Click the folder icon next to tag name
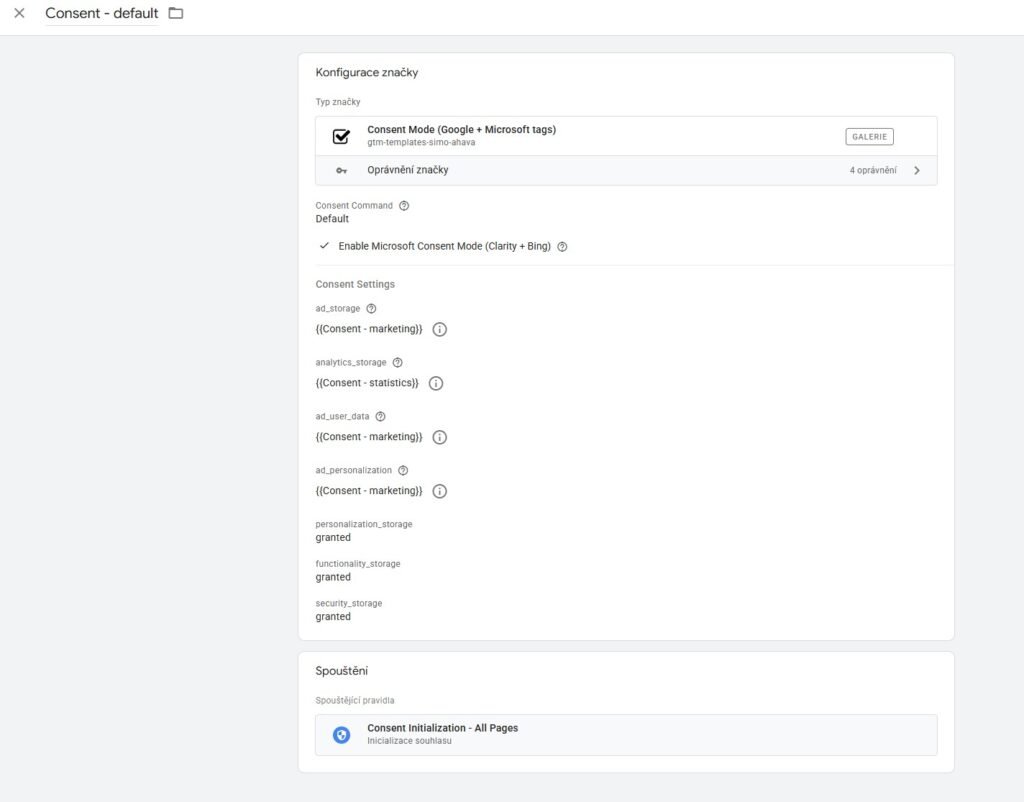Image resolution: width=1024 pixels, height=802 pixels. coord(176,14)
